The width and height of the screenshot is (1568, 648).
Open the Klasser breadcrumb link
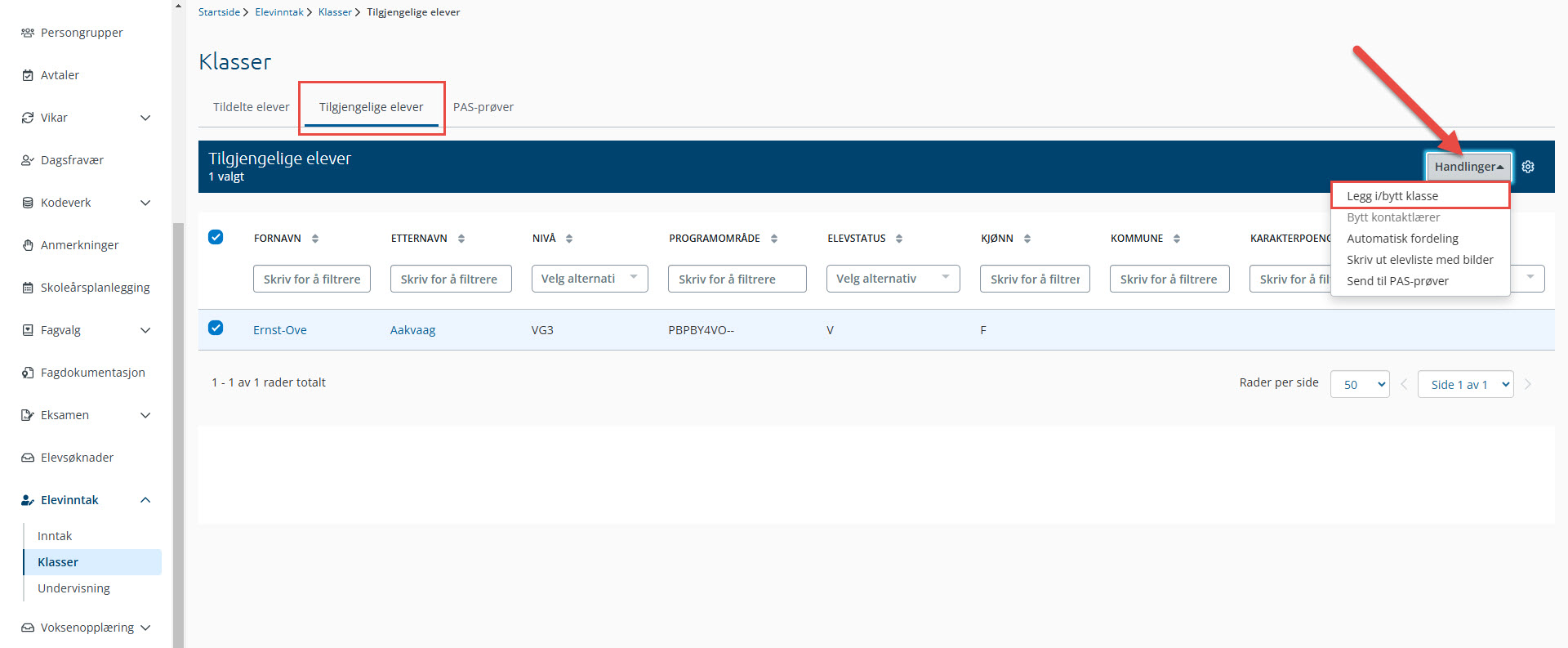(x=335, y=12)
